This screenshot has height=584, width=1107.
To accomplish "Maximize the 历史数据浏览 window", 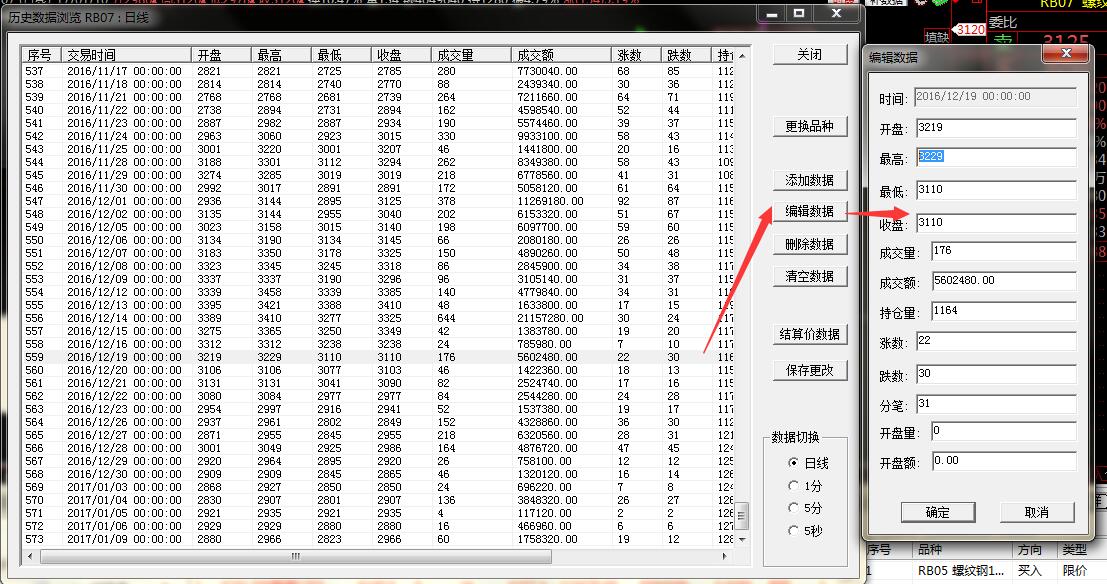I will click(798, 14).
